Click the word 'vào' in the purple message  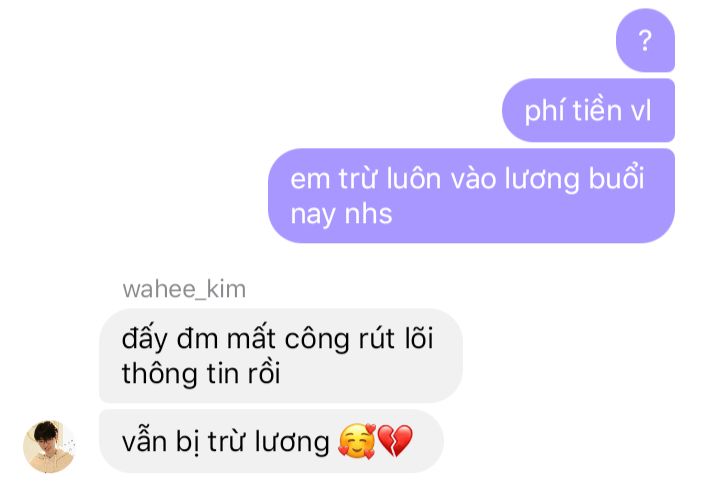(473, 178)
